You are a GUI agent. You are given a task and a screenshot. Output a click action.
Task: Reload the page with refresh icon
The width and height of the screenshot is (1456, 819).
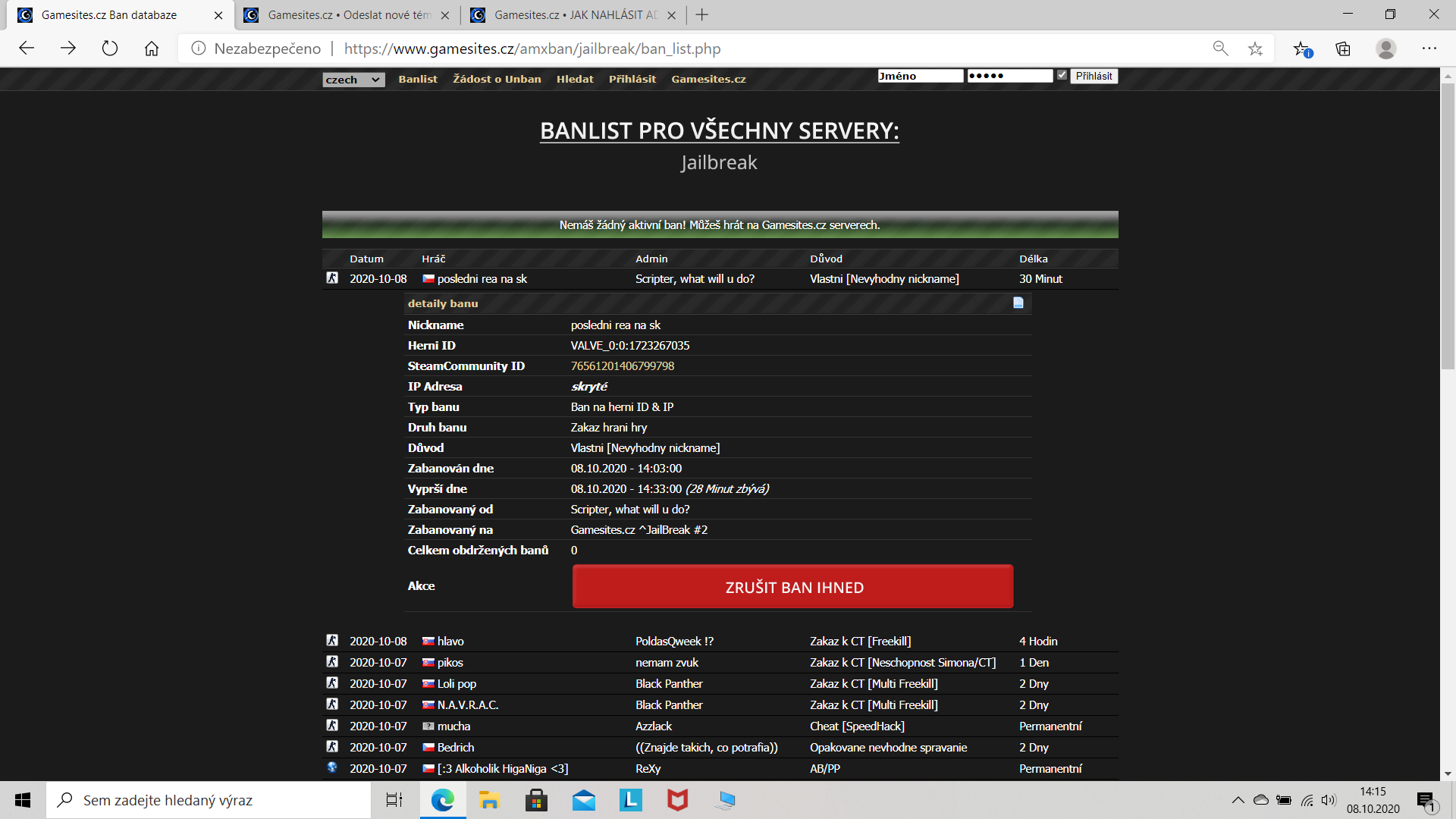click(110, 49)
